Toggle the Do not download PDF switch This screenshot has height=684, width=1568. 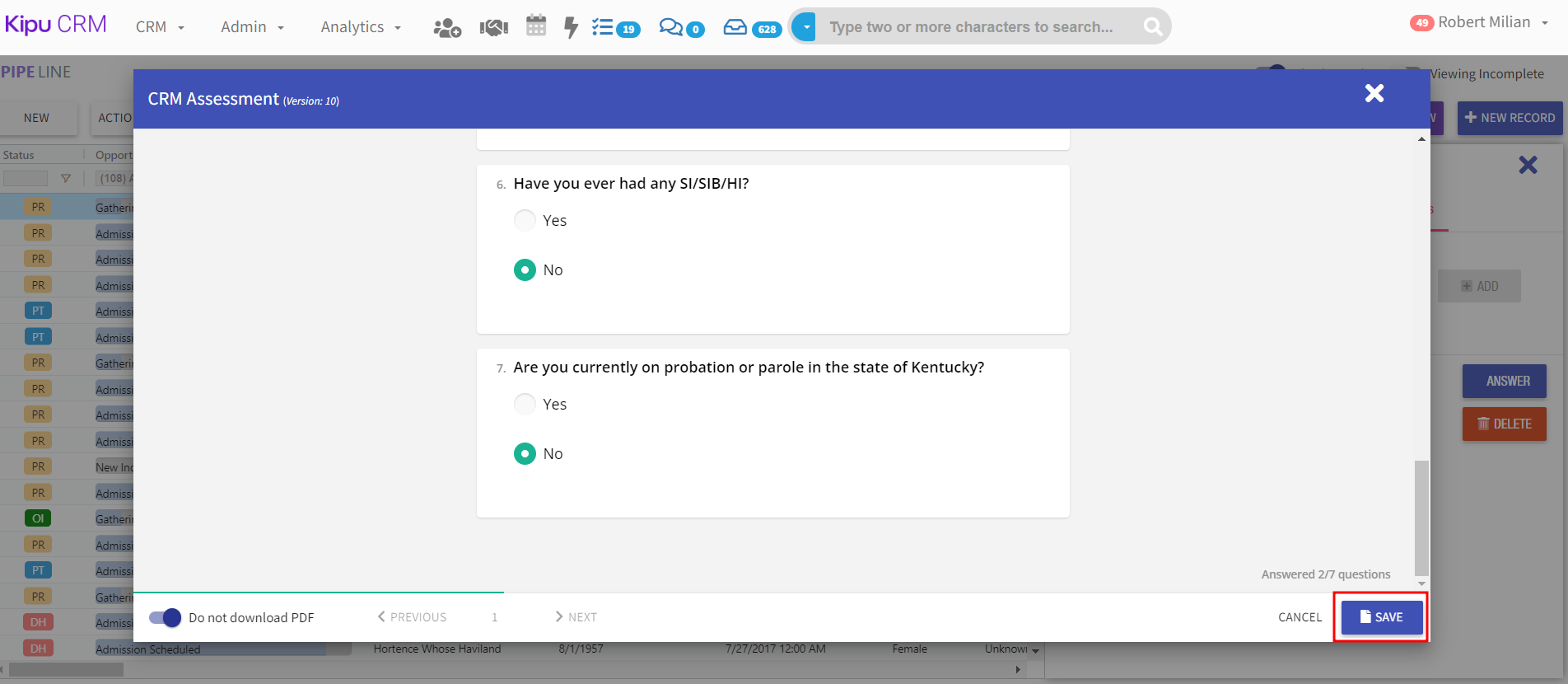[165, 617]
